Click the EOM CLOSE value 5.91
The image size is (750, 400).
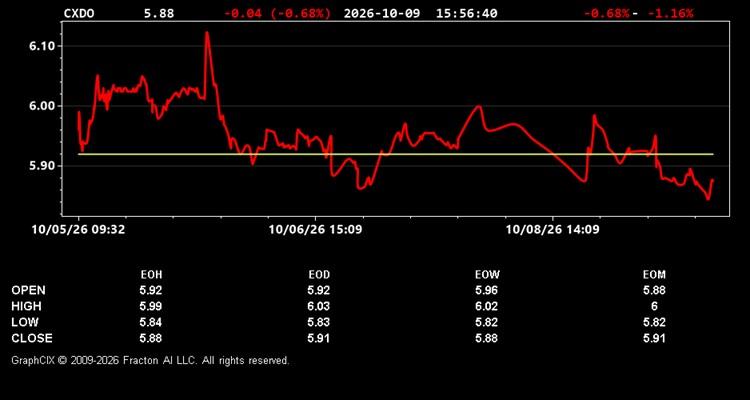coord(654,338)
